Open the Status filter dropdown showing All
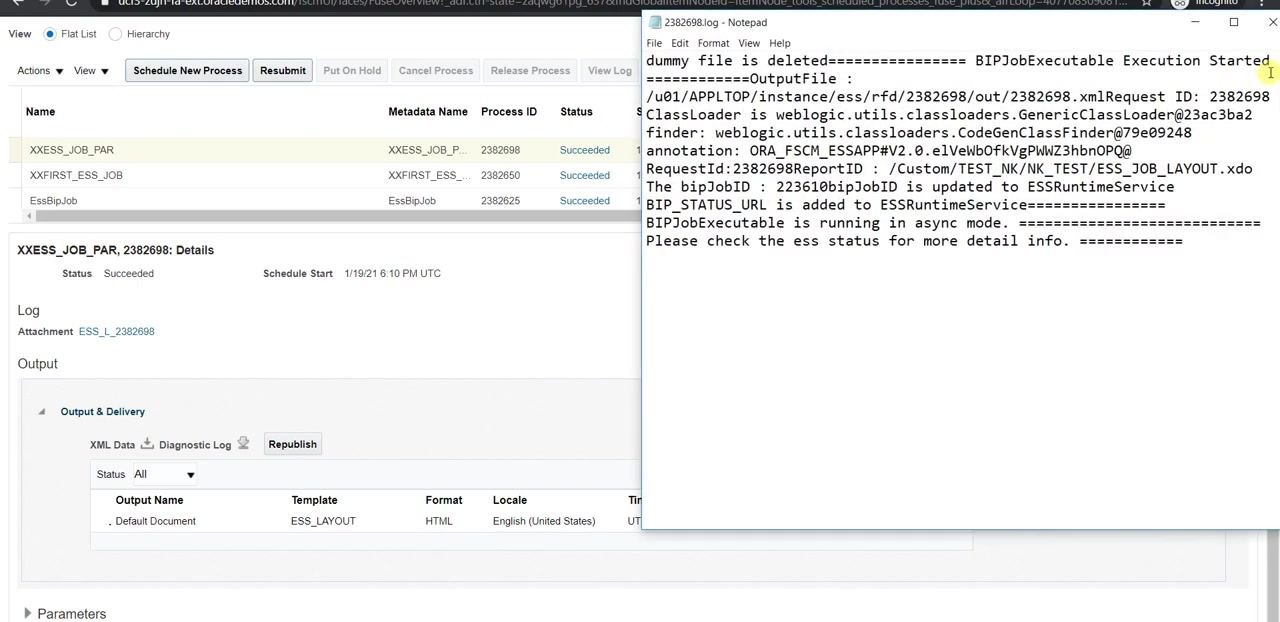This screenshot has width=1280, height=622. (x=164, y=474)
